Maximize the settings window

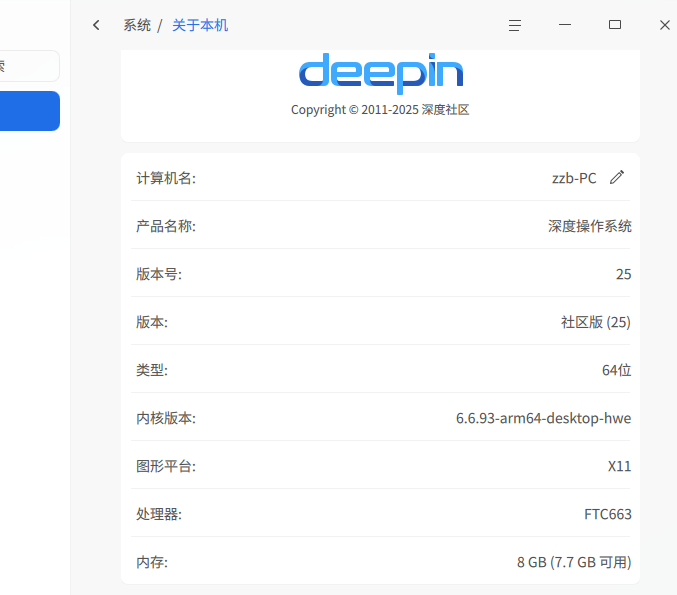pos(615,25)
